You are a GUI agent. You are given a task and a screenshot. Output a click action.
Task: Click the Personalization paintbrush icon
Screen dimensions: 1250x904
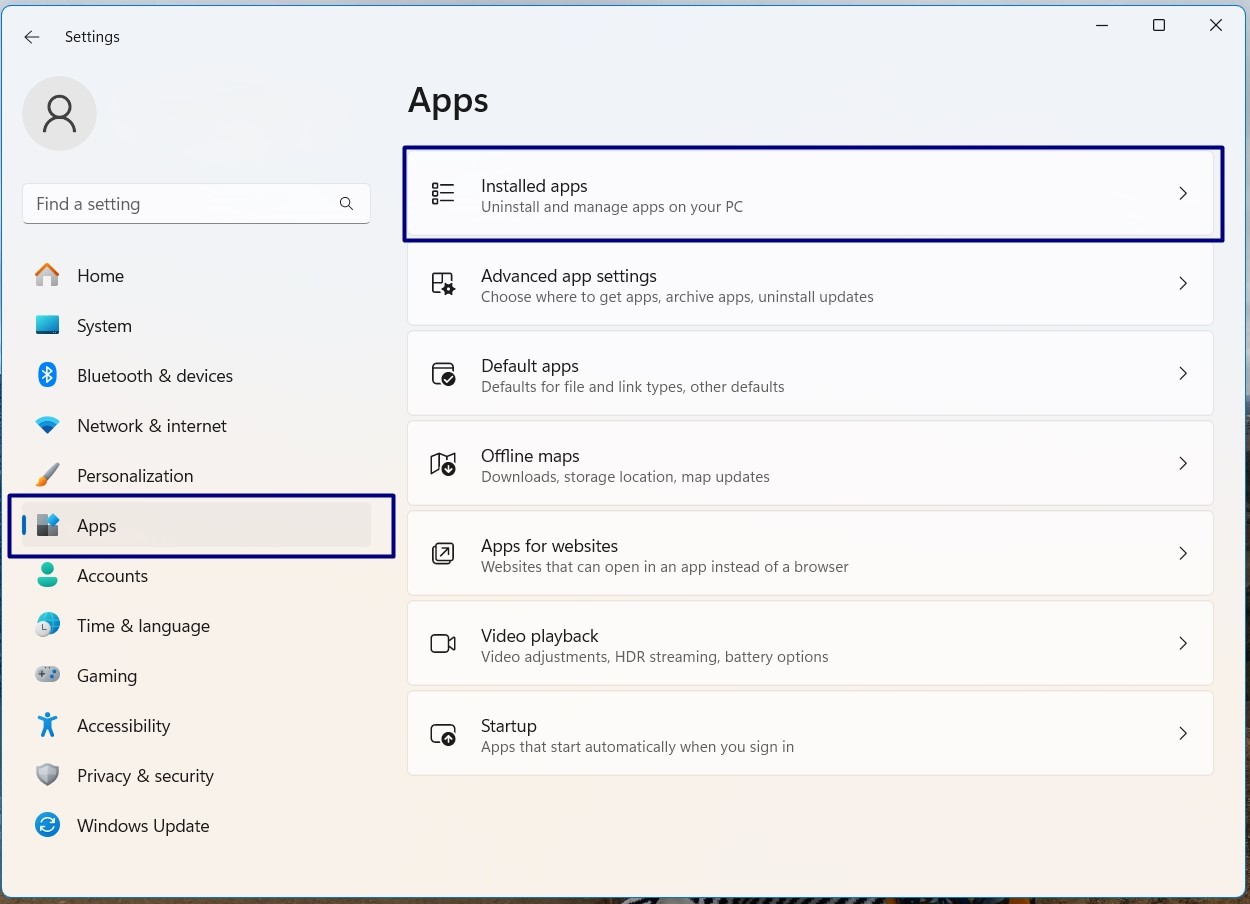point(47,475)
